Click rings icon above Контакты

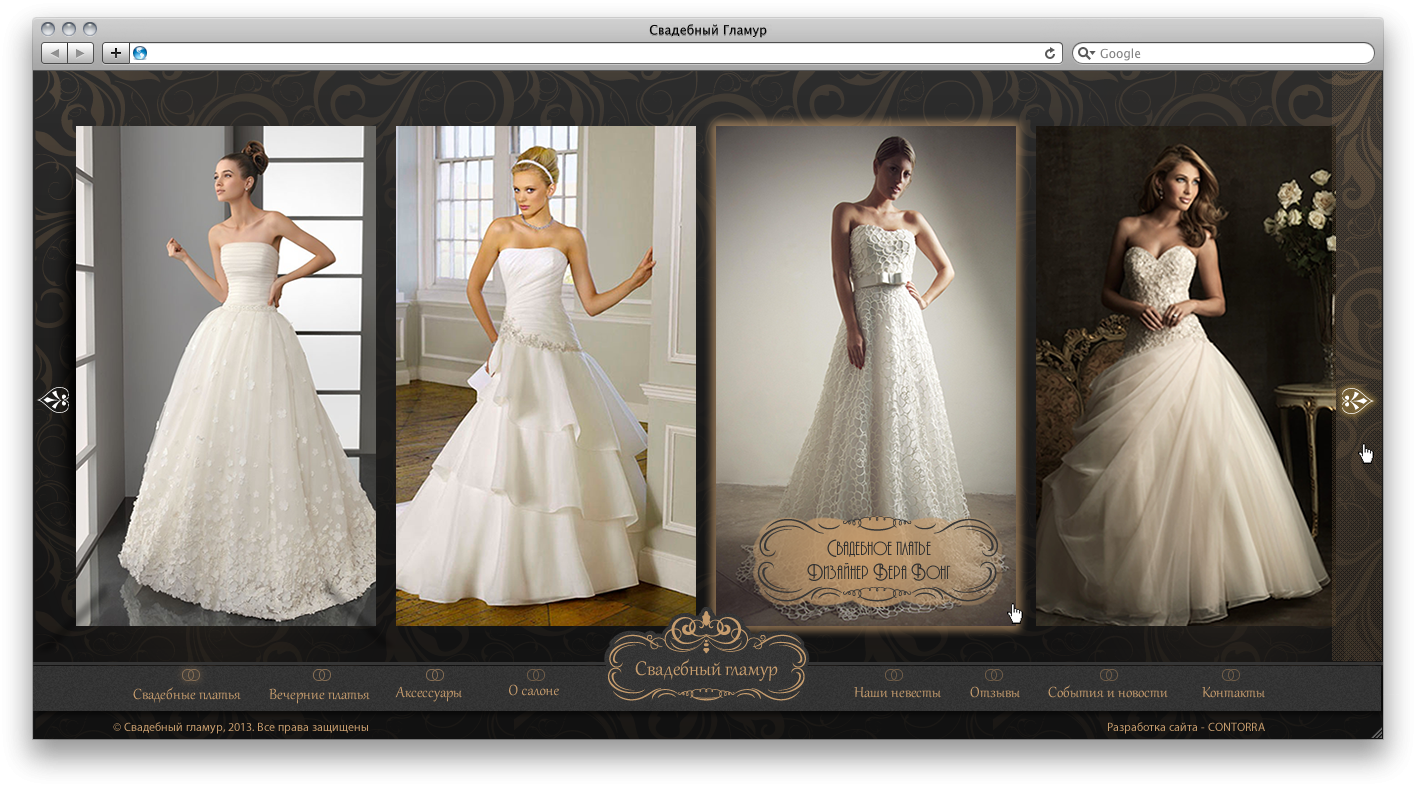[1231, 675]
